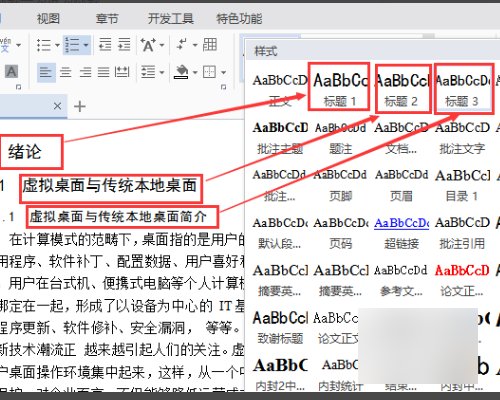Click the paint bucket shading icon

182,72
